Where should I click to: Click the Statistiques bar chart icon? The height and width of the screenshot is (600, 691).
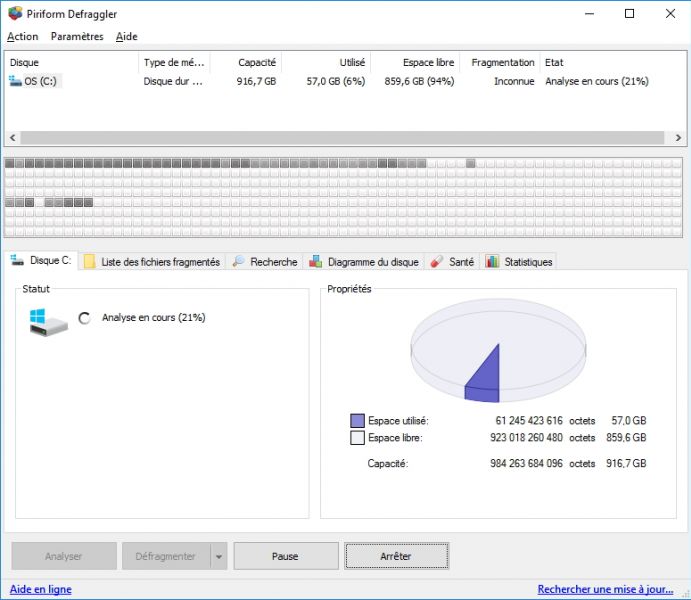pyautogui.click(x=492, y=261)
